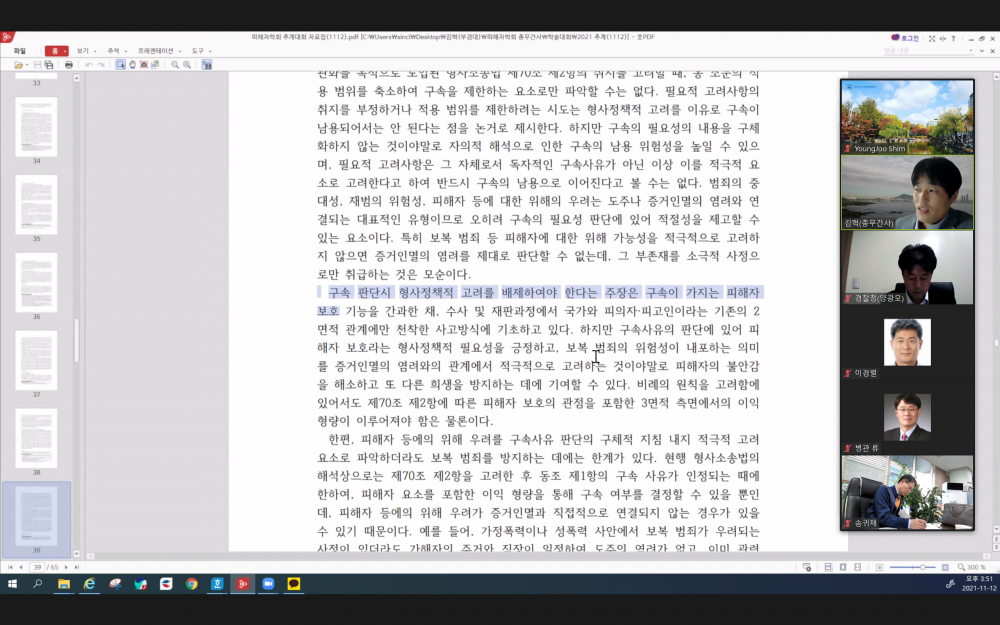
Task: Click the page number input showing 39
Action: tap(37, 567)
